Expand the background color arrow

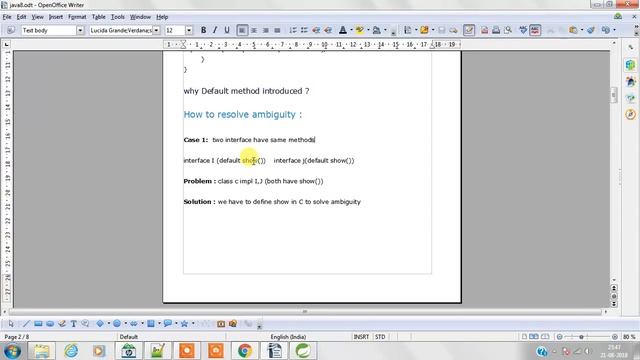pyautogui.click(x=385, y=30)
